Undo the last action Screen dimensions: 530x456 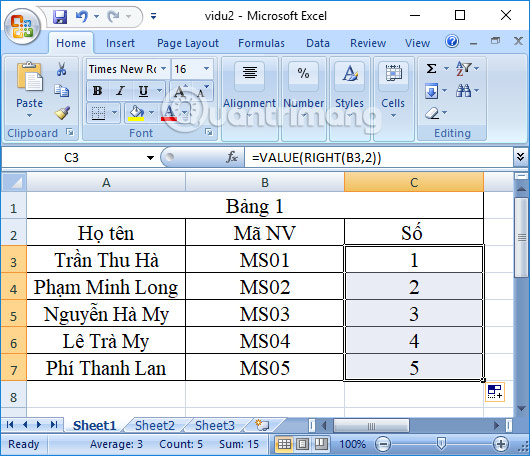[82, 16]
